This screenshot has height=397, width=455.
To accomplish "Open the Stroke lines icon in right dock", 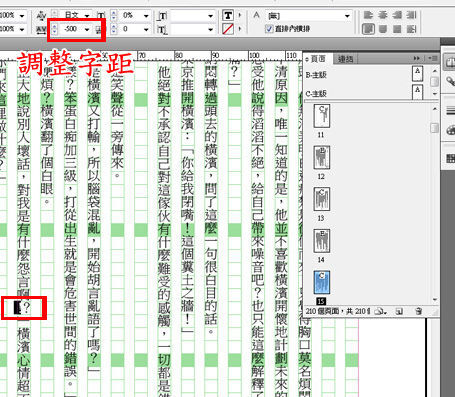I will point(451,110).
